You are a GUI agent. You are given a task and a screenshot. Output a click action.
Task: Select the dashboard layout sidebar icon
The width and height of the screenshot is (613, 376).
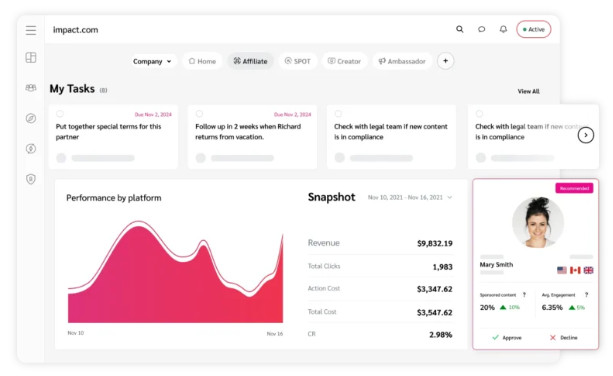click(x=31, y=58)
